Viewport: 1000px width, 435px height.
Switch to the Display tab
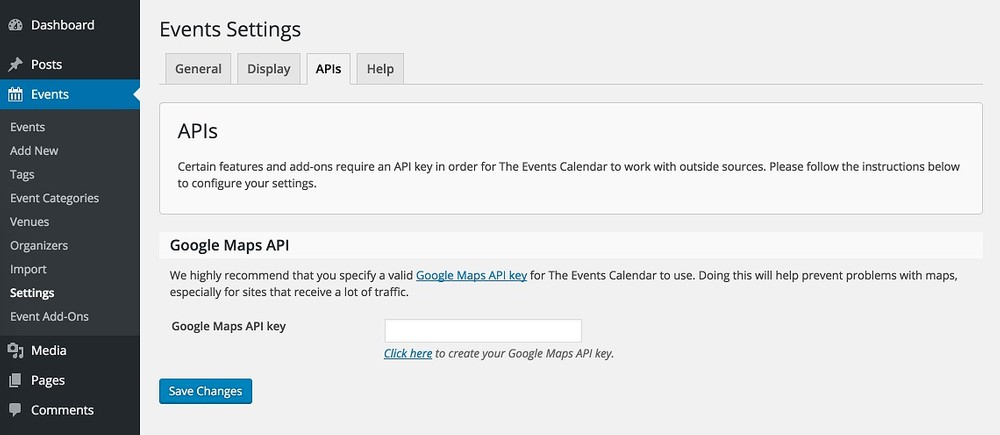268,69
